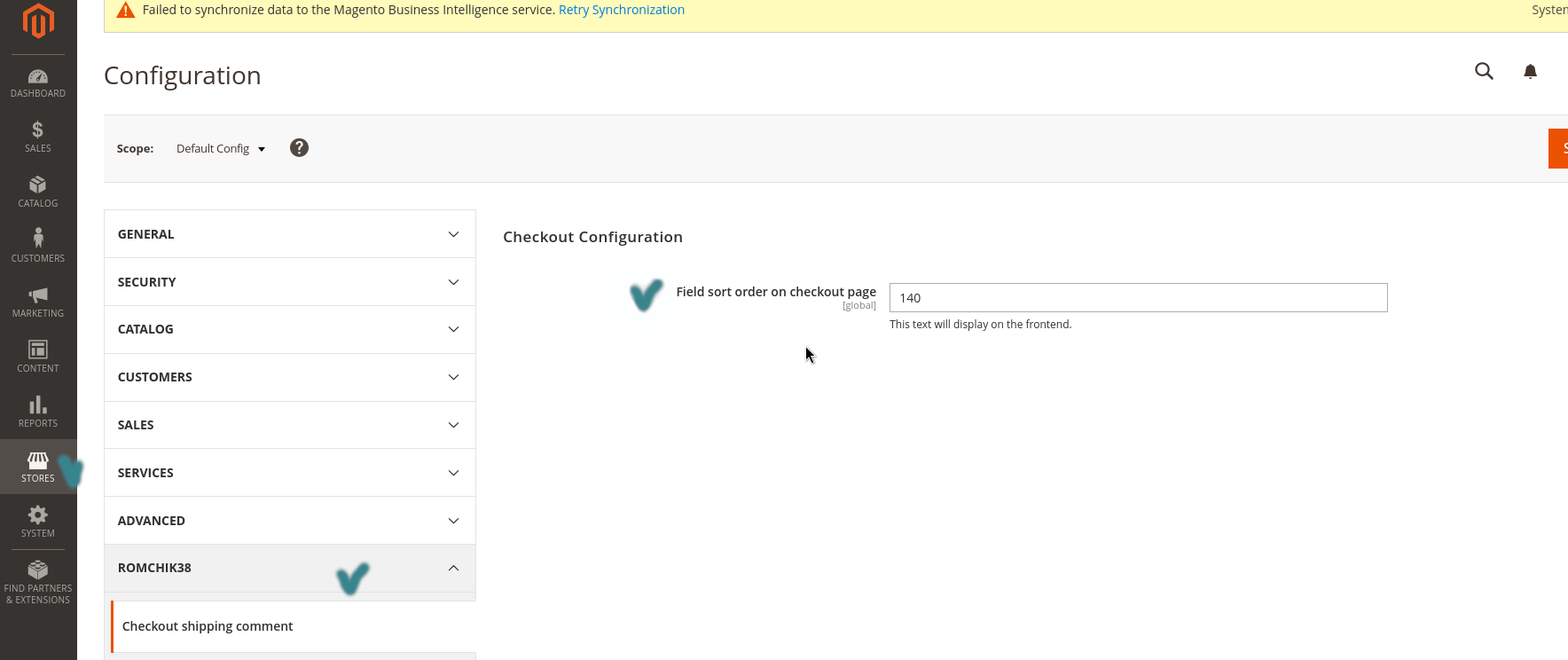The height and width of the screenshot is (660, 1568).
Task: Open the notifications bell icon
Action: pyautogui.click(x=1530, y=72)
